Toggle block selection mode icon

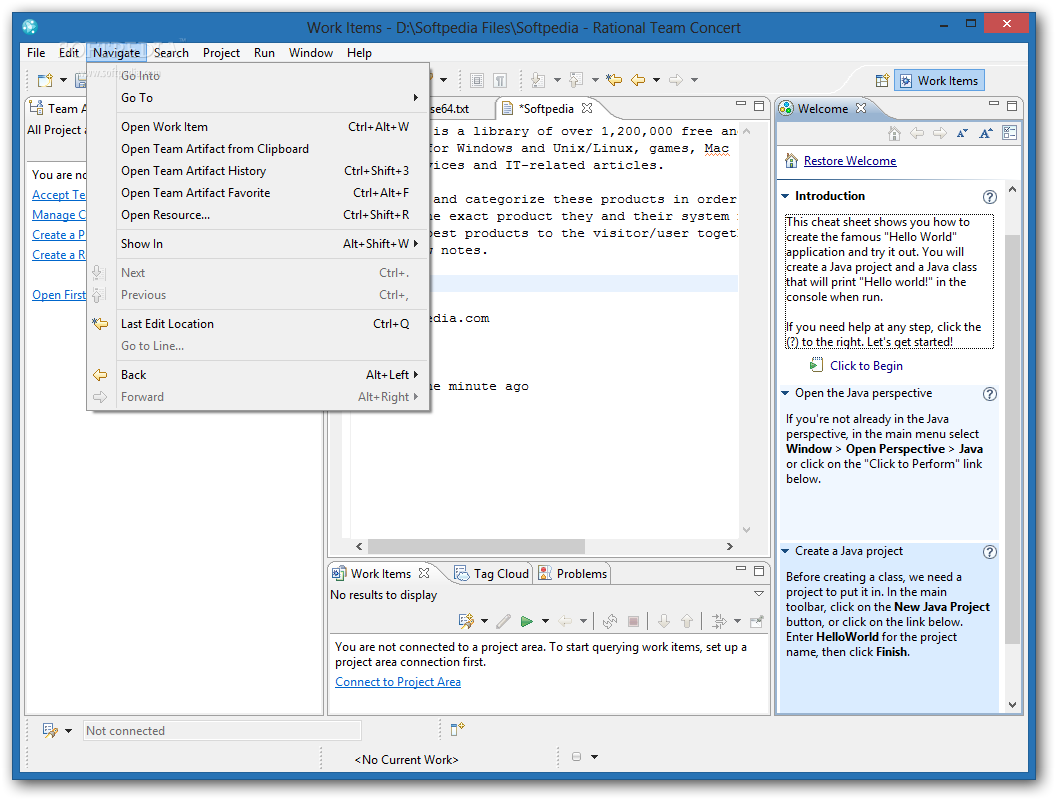point(477,81)
